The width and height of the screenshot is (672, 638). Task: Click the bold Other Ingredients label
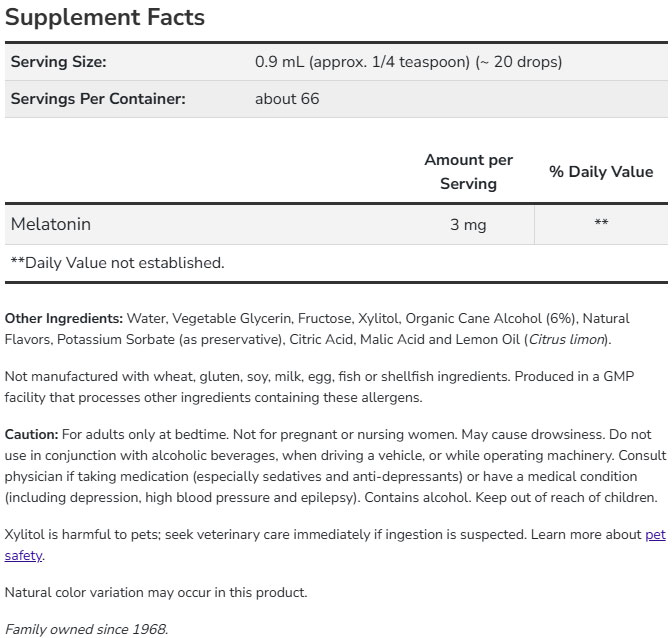[64, 319]
